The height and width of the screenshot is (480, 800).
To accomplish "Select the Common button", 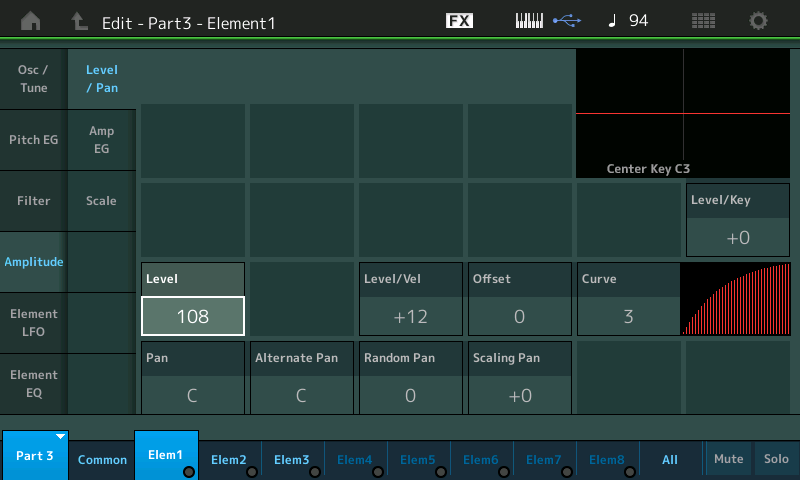I will click(102, 460).
